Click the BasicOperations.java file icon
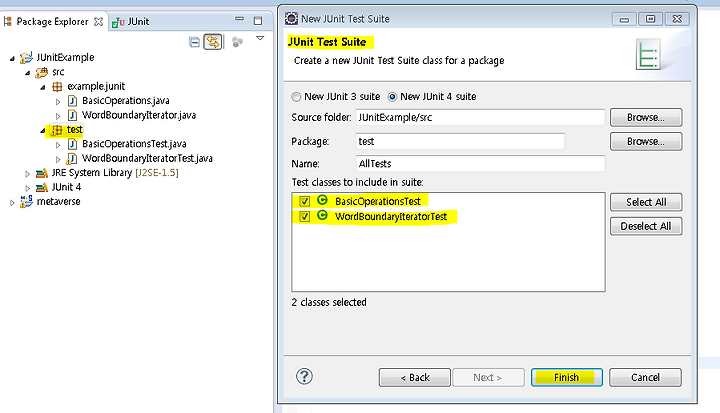 coord(72,101)
